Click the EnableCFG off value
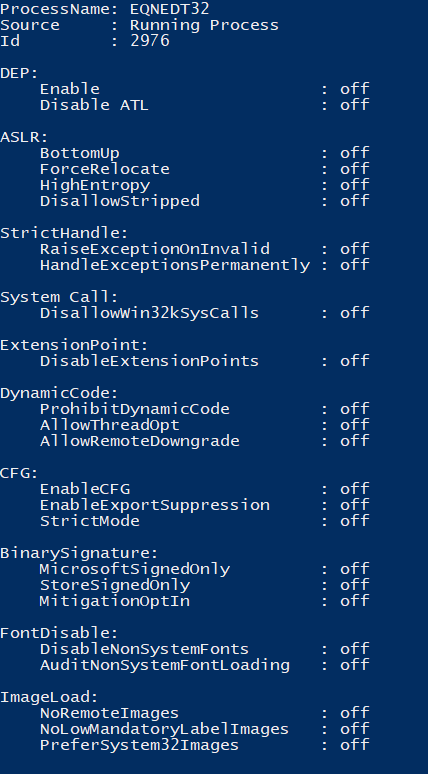Image resolution: width=428 pixels, height=774 pixels. pos(354,489)
